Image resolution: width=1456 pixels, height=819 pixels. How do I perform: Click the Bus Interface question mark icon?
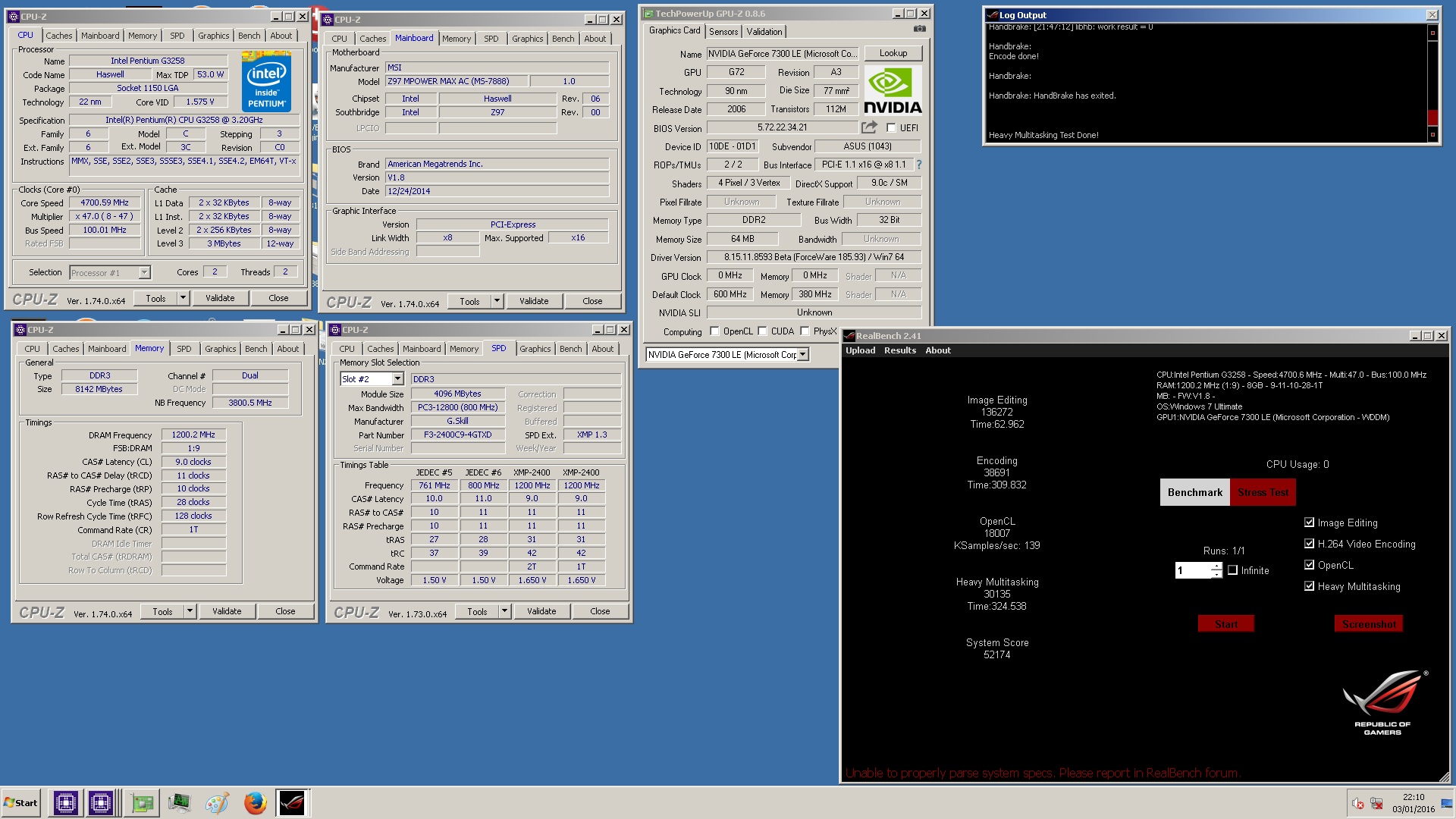click(x=918, y=165)
